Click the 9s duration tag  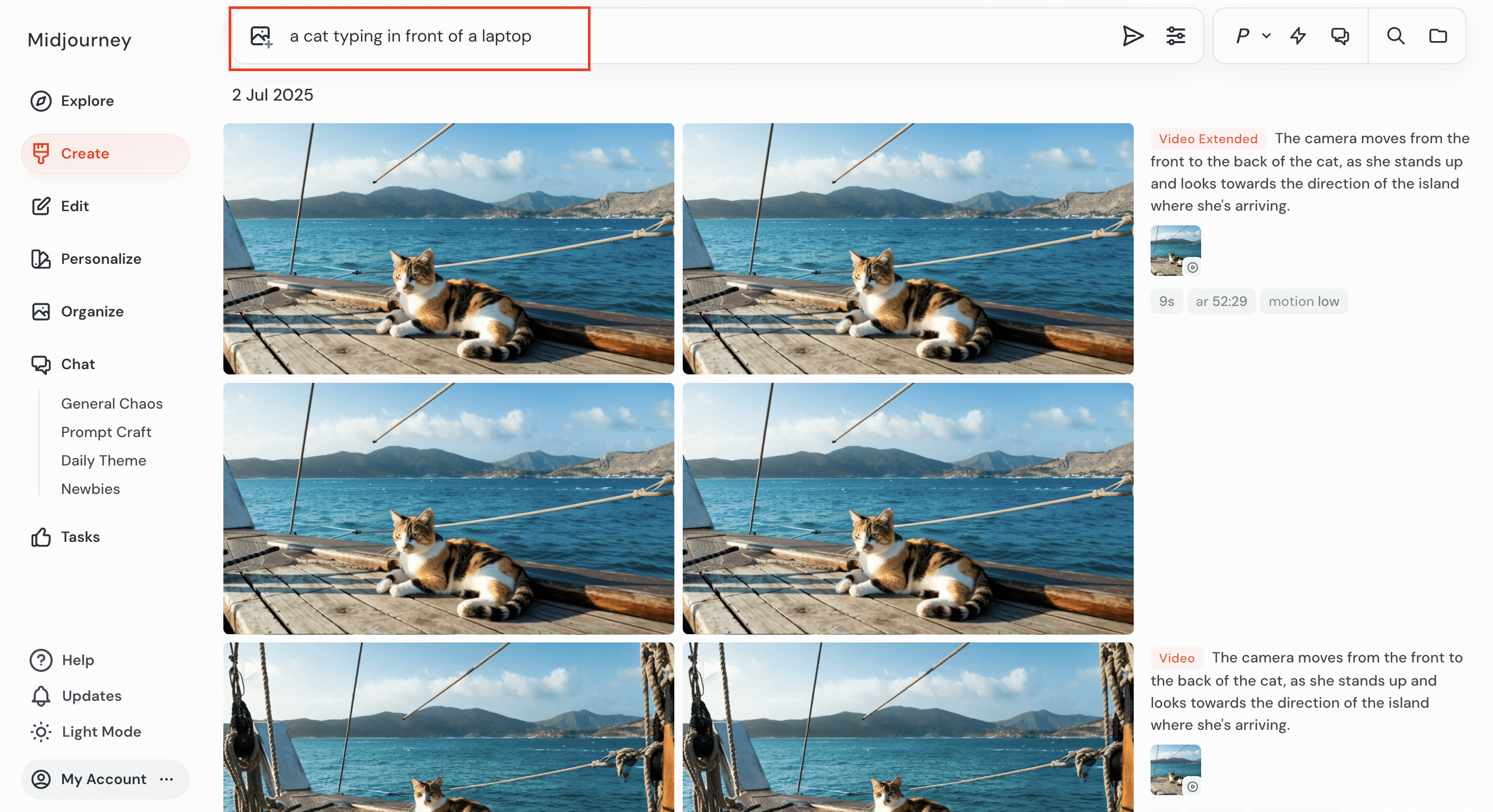(1166, 302)
